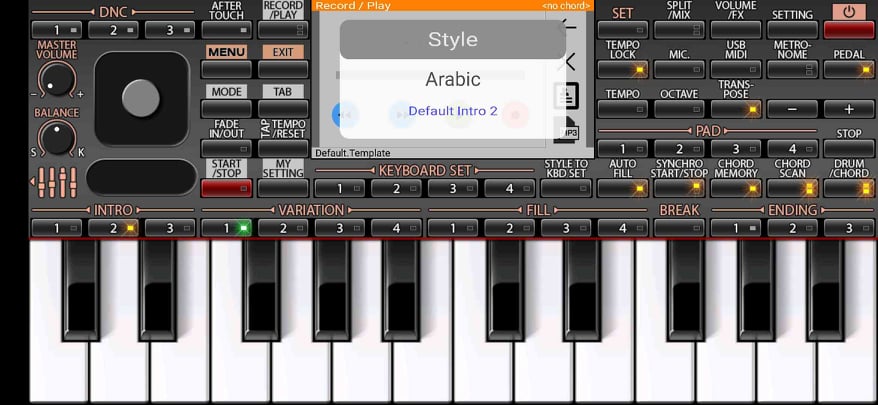Open My Setting button
Screen dimensions: 878x405
[x=283, y=188]
